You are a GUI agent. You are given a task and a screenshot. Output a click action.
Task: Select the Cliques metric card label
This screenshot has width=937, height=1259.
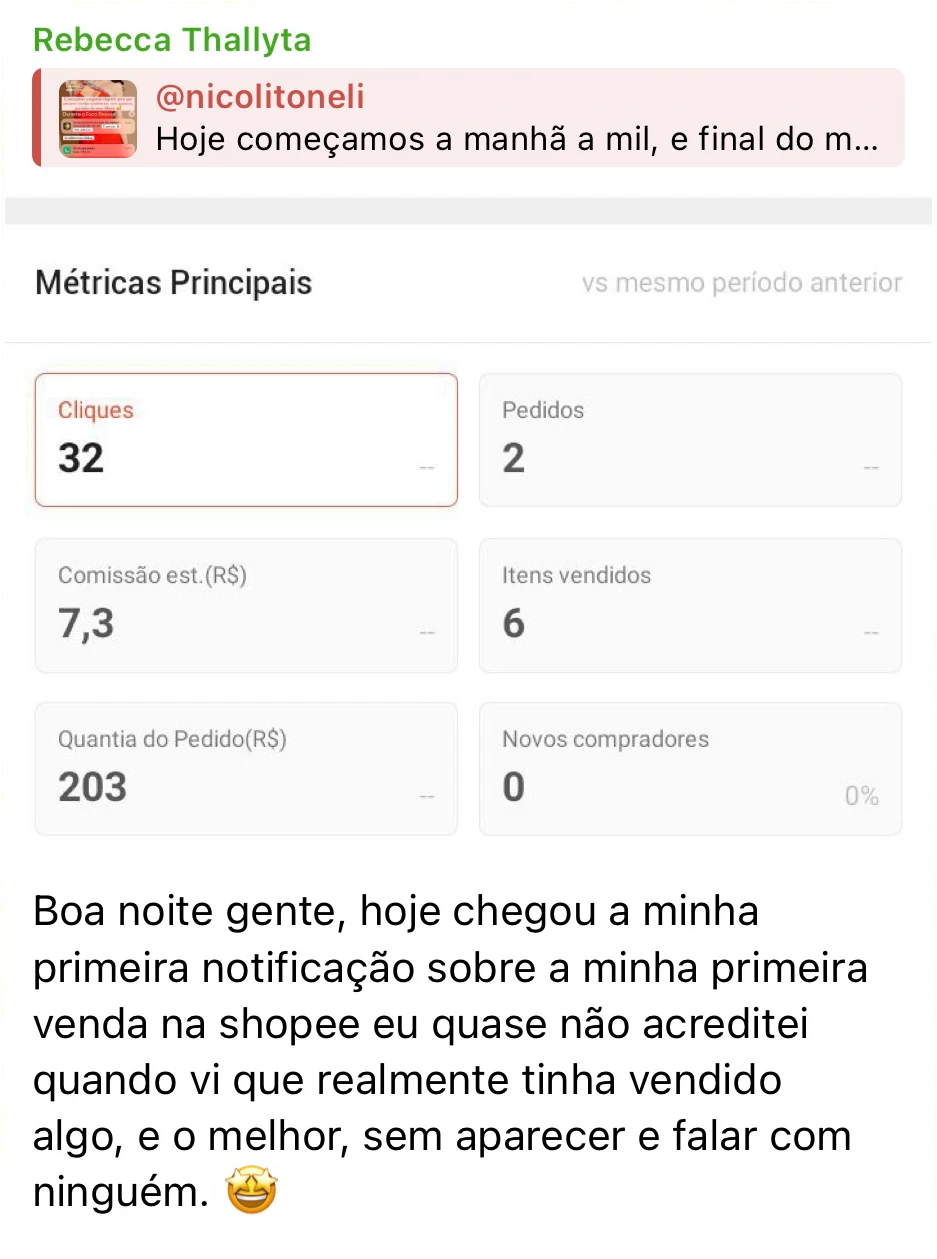[96, 410]
